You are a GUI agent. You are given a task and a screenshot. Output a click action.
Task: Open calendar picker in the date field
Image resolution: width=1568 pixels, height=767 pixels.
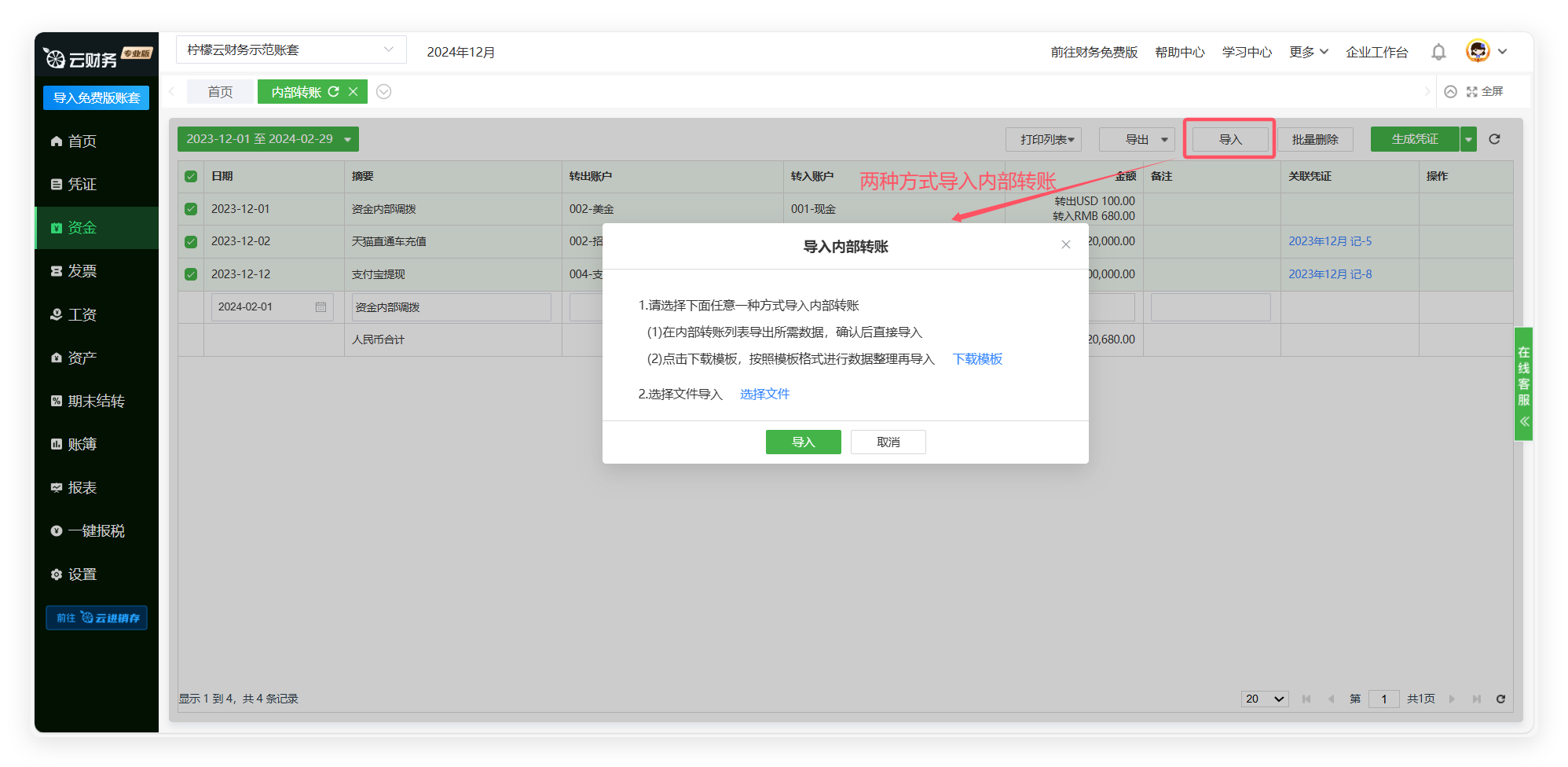point(321,307)
